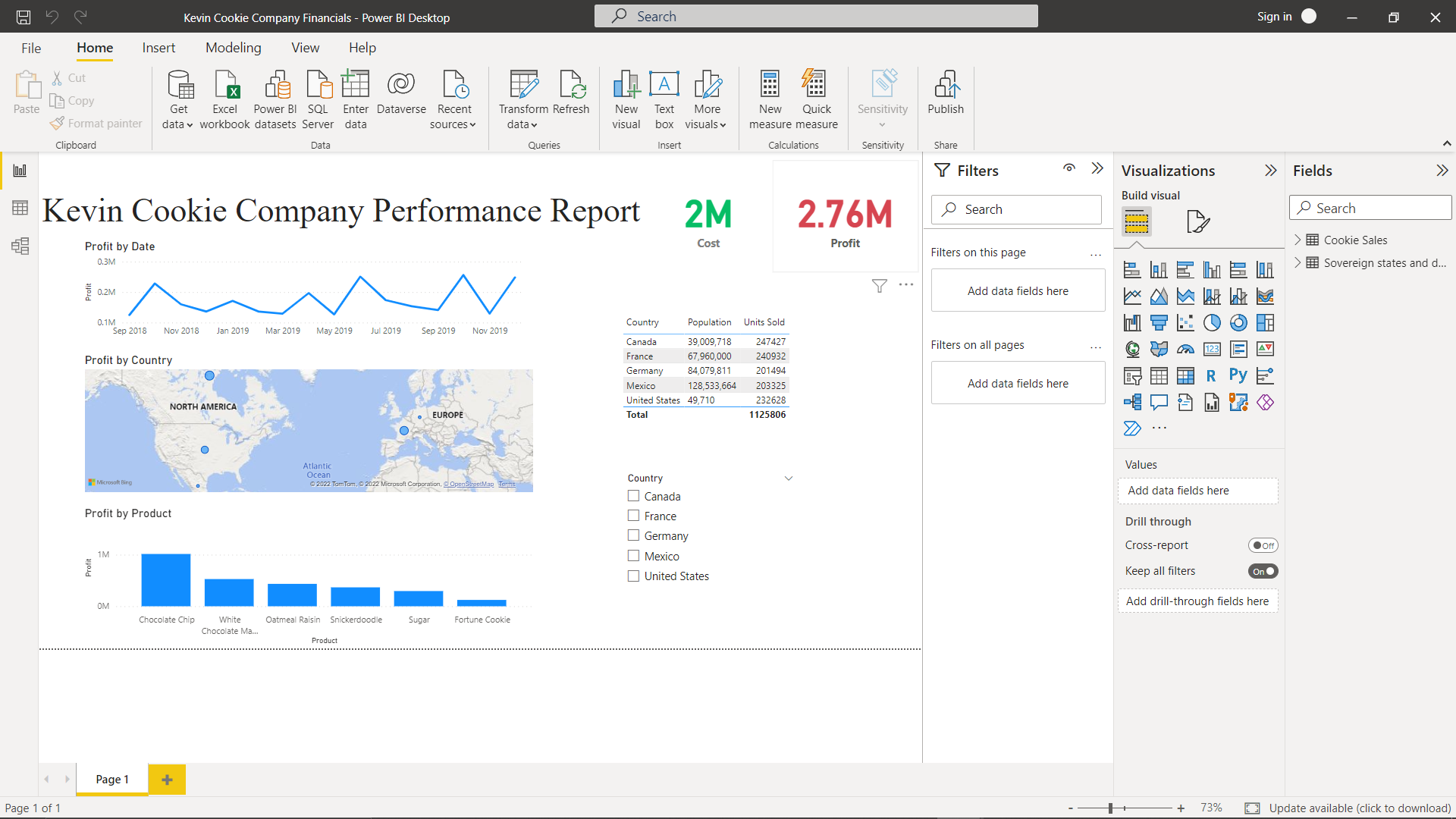Expand the Cookie Sales table

point(1298,240)
